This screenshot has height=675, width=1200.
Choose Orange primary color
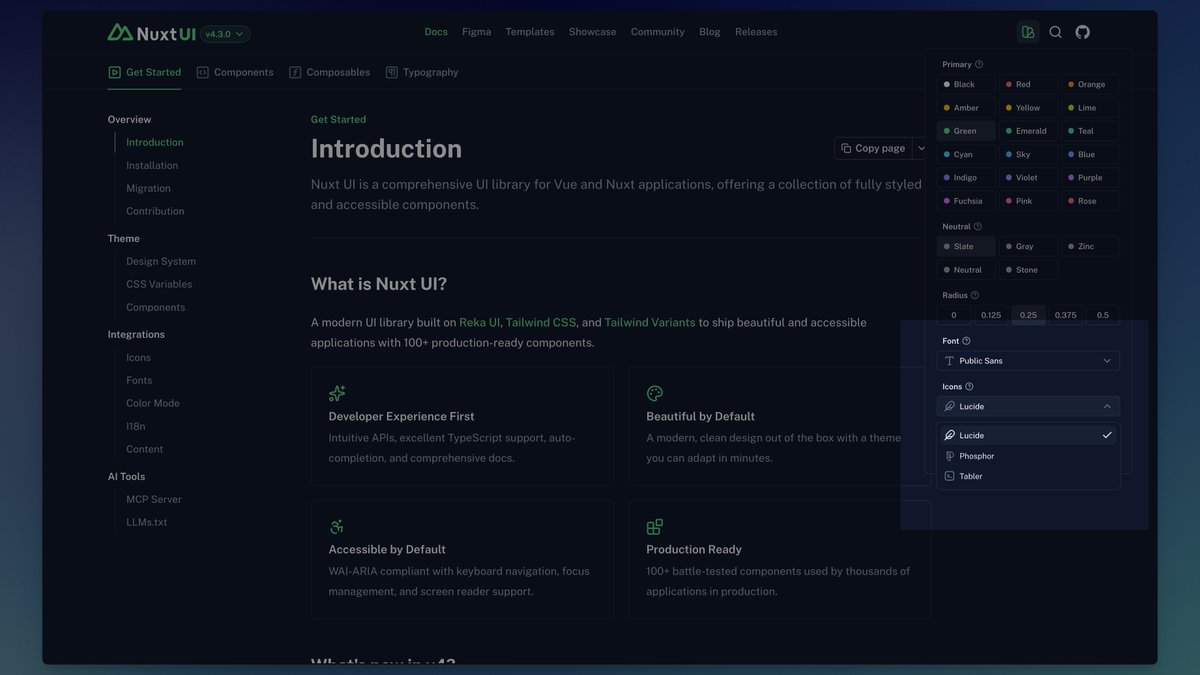[x=1090, y=85]
